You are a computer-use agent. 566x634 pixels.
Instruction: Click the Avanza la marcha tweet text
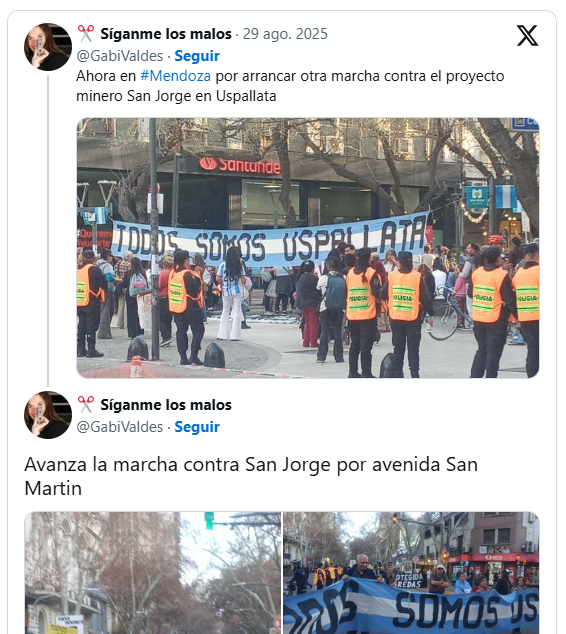pyautogui.click(x=251, y=476)
